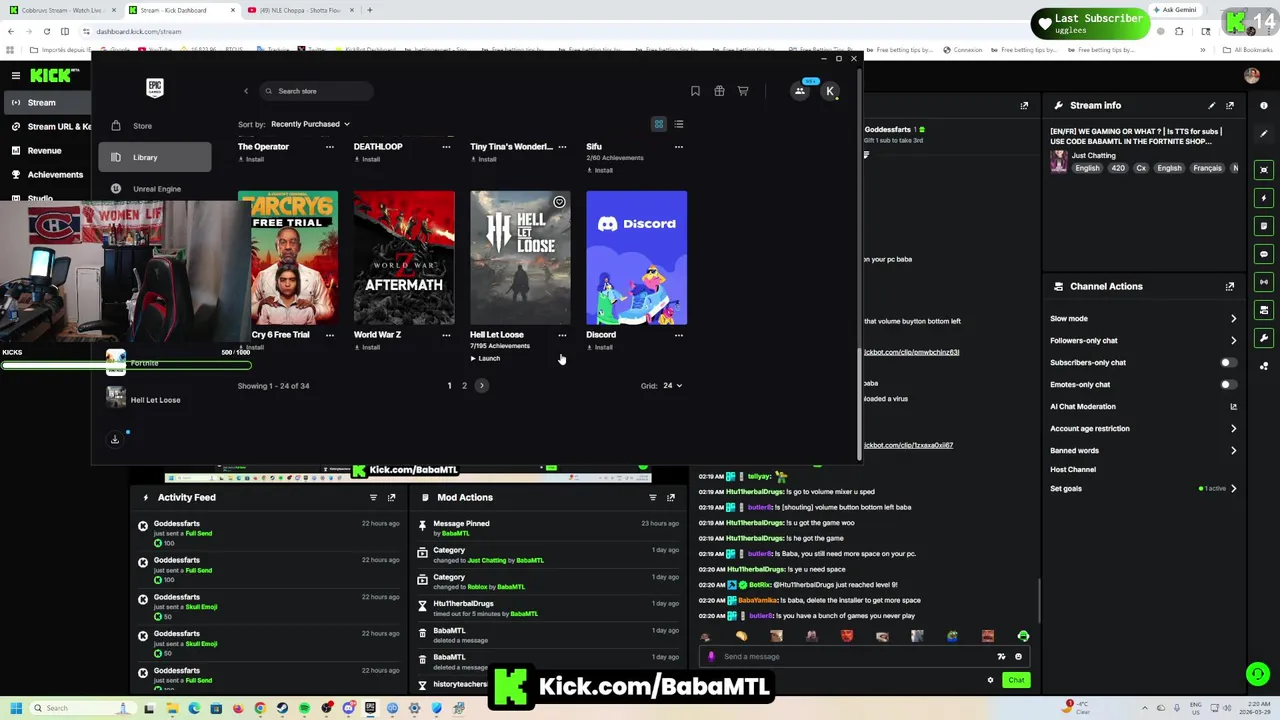Viewport: 1280px width, 720px height.
Task: Open Epic Games Launcher in taskbar
Action: 370,708
